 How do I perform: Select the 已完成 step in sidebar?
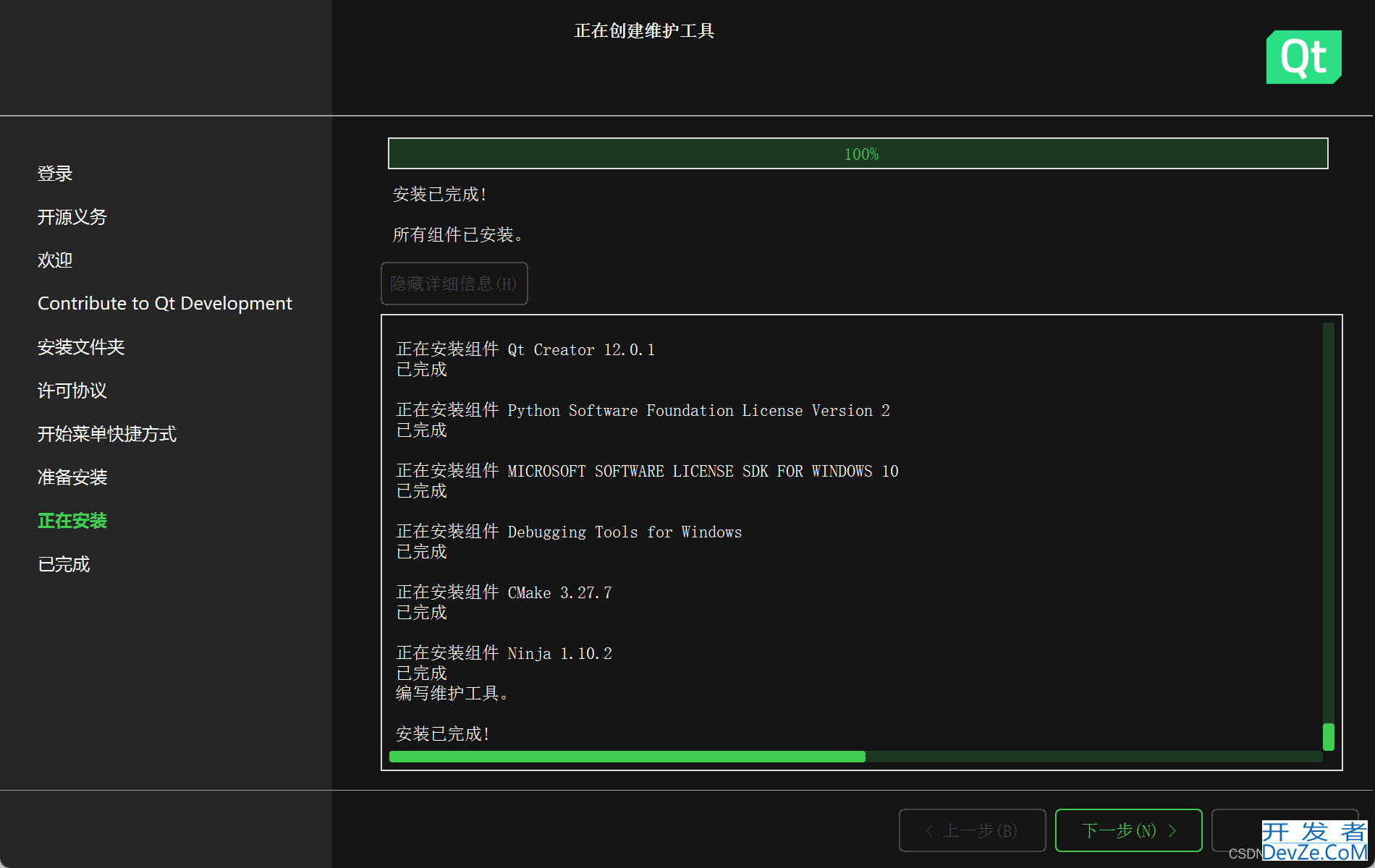tap(64, 564)
